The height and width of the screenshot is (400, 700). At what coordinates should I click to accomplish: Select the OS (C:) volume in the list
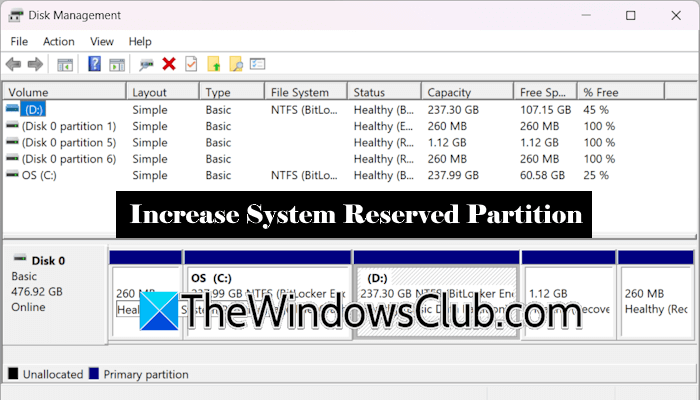39,175
